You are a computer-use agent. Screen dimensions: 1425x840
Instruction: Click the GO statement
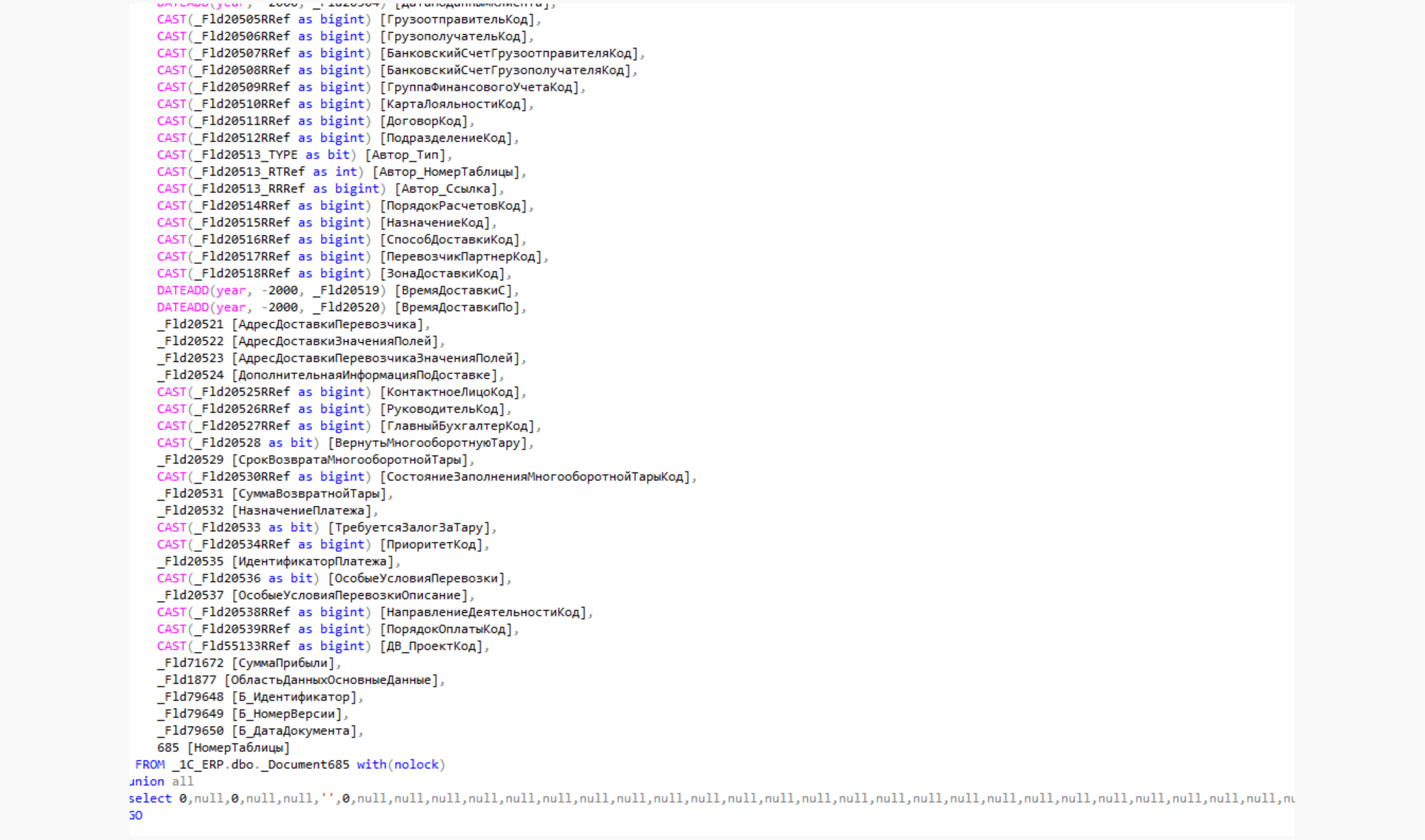pos(136,816)
